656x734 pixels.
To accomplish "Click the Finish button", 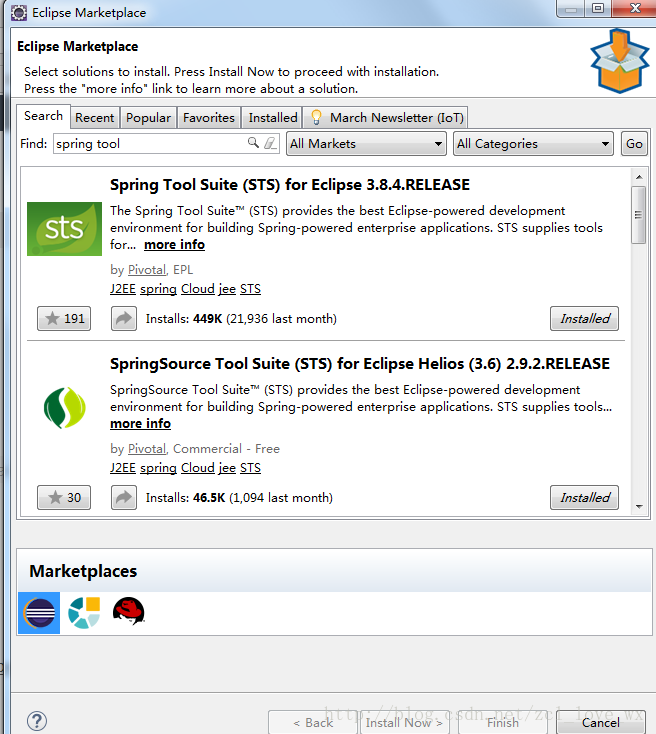I will point(503,723).
